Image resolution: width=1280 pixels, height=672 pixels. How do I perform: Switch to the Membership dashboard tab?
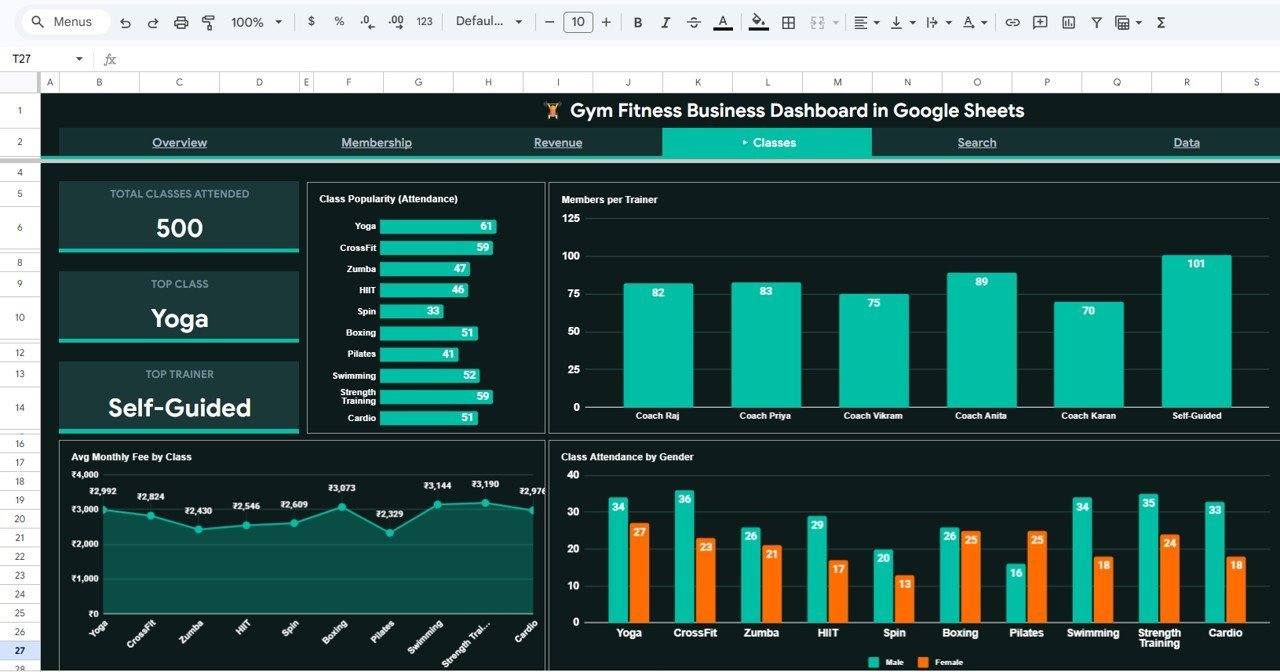pos(376,143)
